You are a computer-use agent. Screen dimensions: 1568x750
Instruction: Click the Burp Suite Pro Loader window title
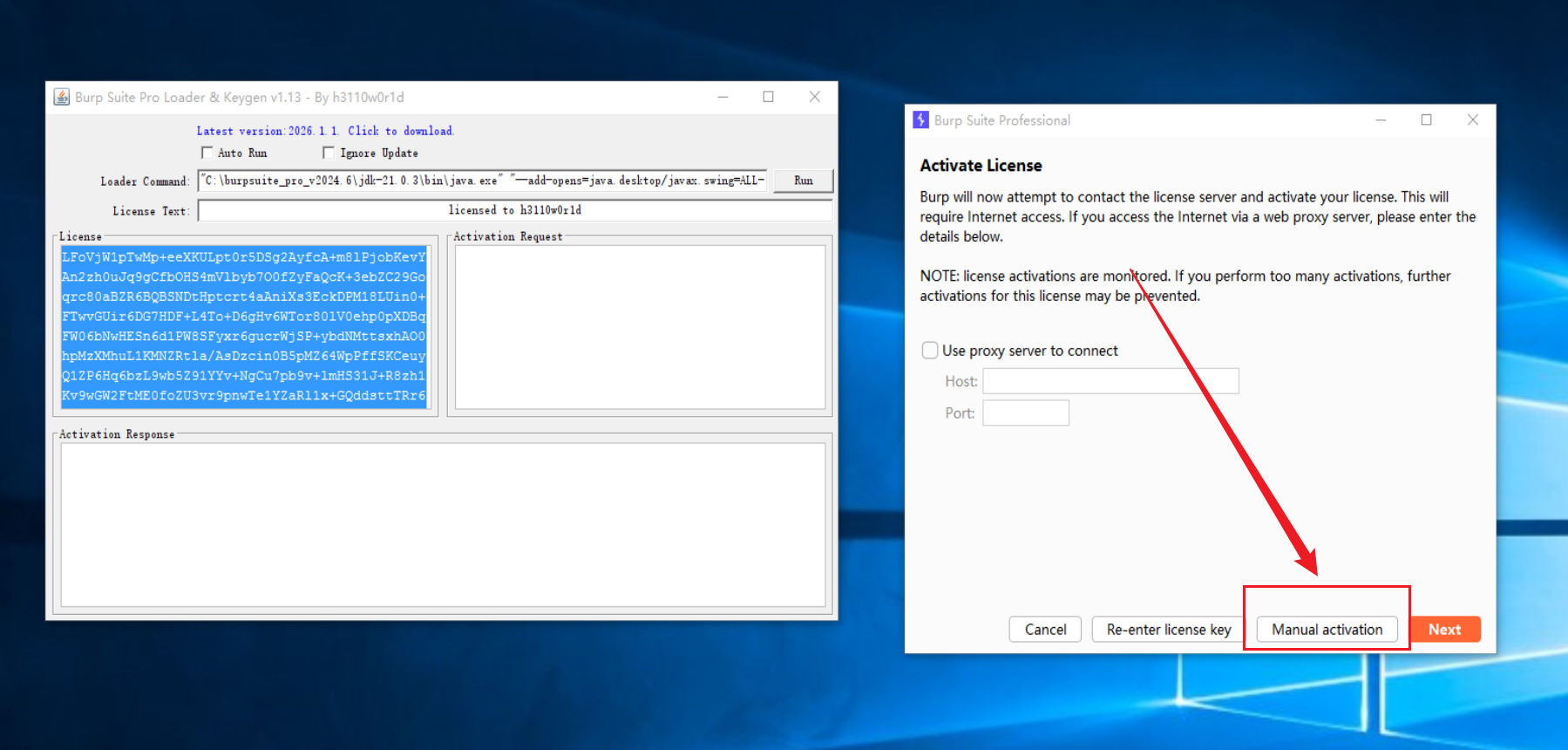coord(240,98)
